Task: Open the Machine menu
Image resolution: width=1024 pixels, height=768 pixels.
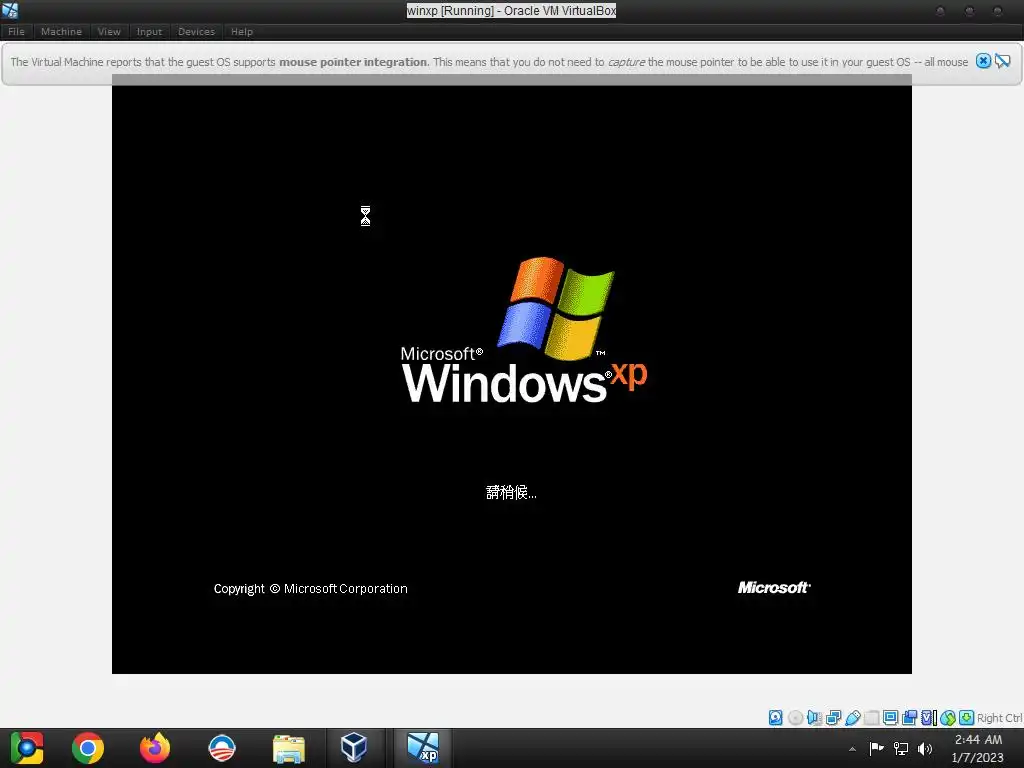Action: point(61,31)
